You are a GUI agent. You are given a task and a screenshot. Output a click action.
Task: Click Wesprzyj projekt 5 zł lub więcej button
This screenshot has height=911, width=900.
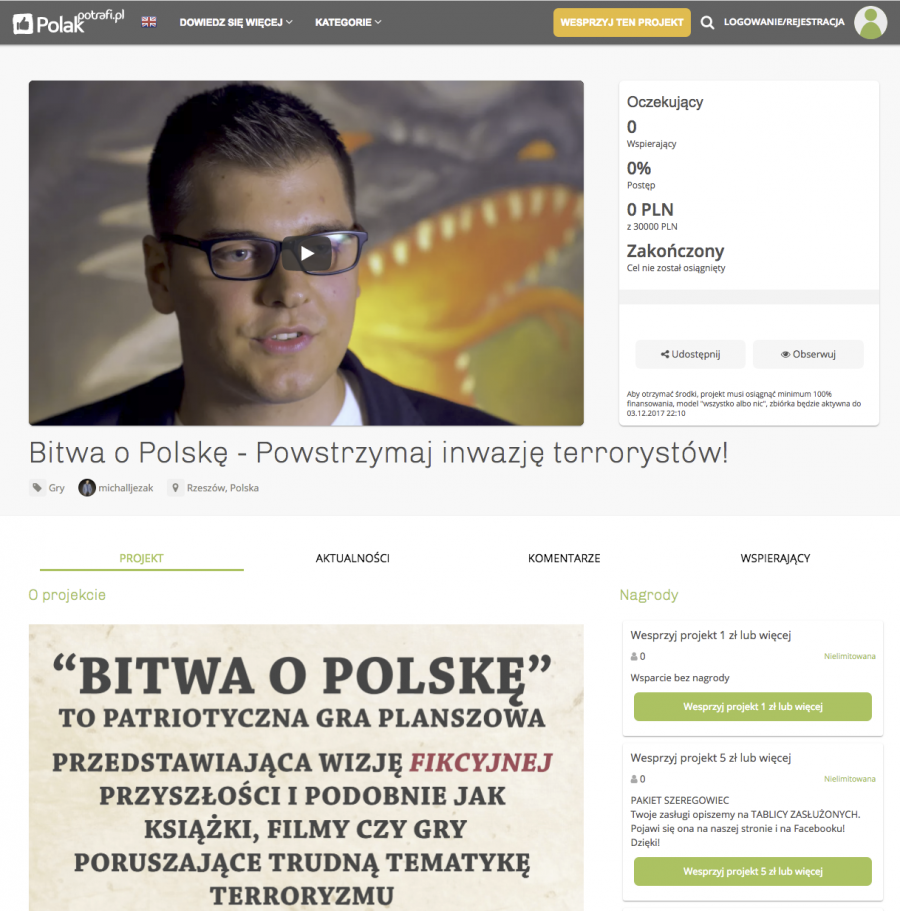(x=752, y=871)
